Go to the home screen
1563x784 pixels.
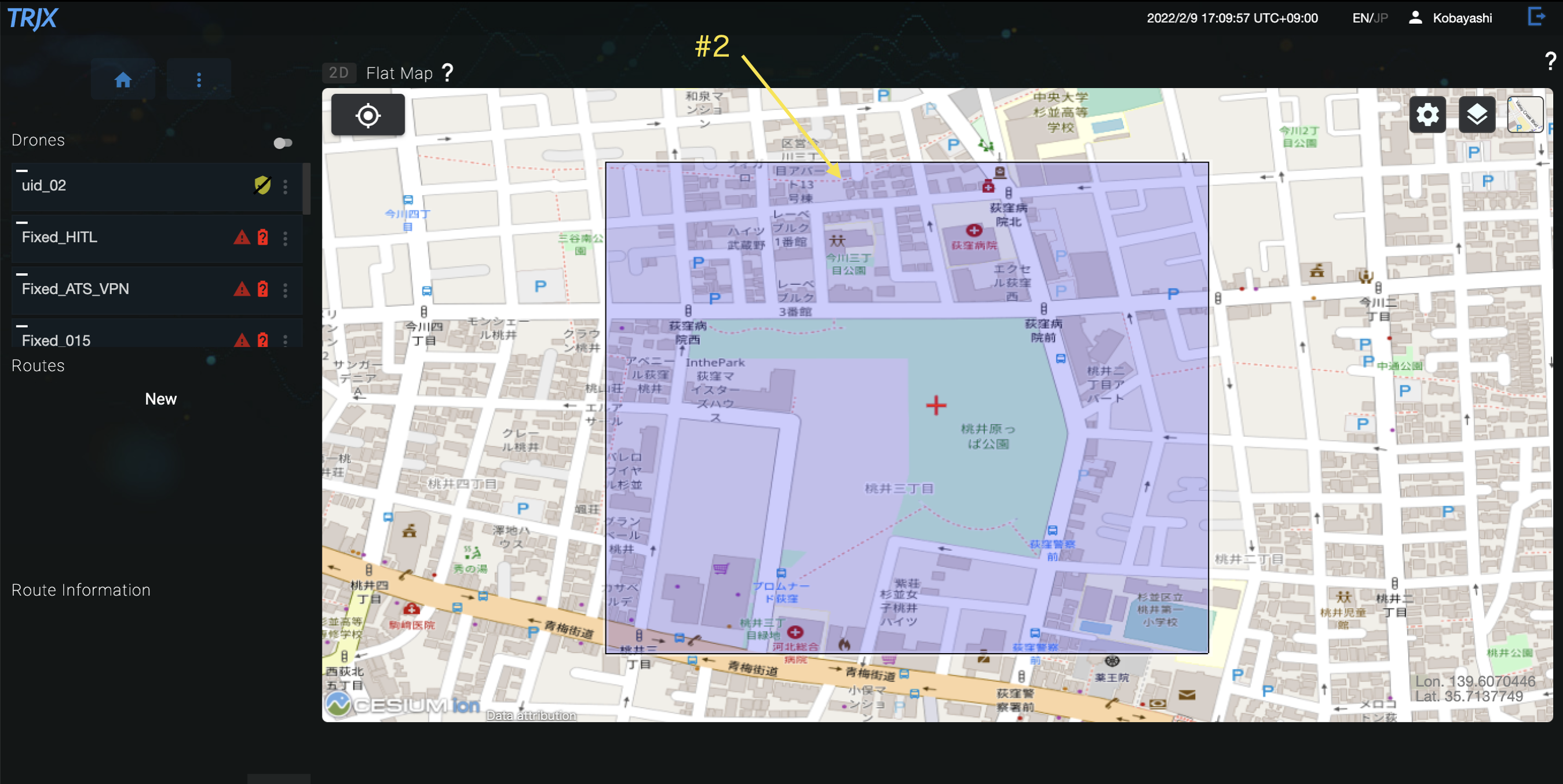tap(123, 79)
